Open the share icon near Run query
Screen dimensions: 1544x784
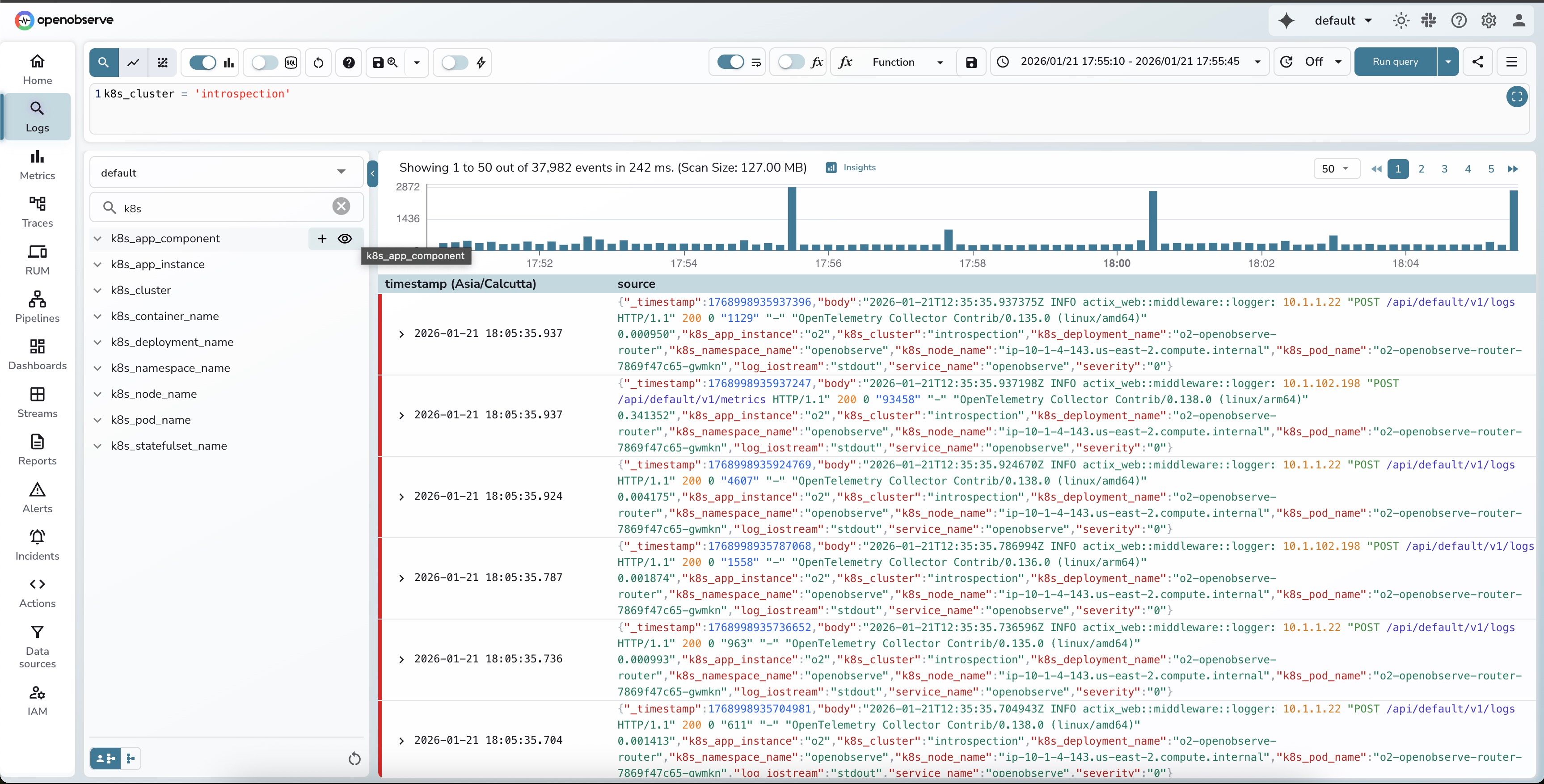pyautogui.click(x=1479, y=62)
